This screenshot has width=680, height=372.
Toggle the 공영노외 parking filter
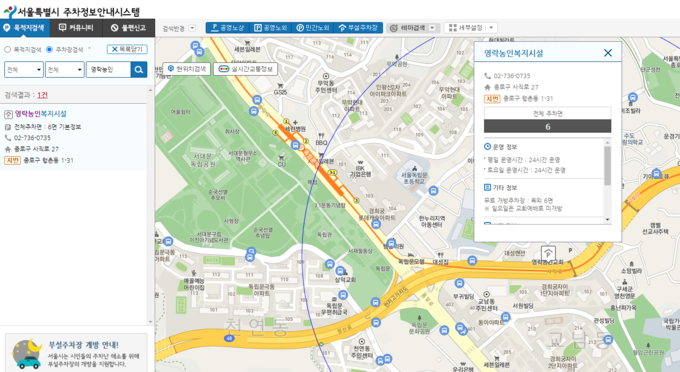click(x=271, y=28)
